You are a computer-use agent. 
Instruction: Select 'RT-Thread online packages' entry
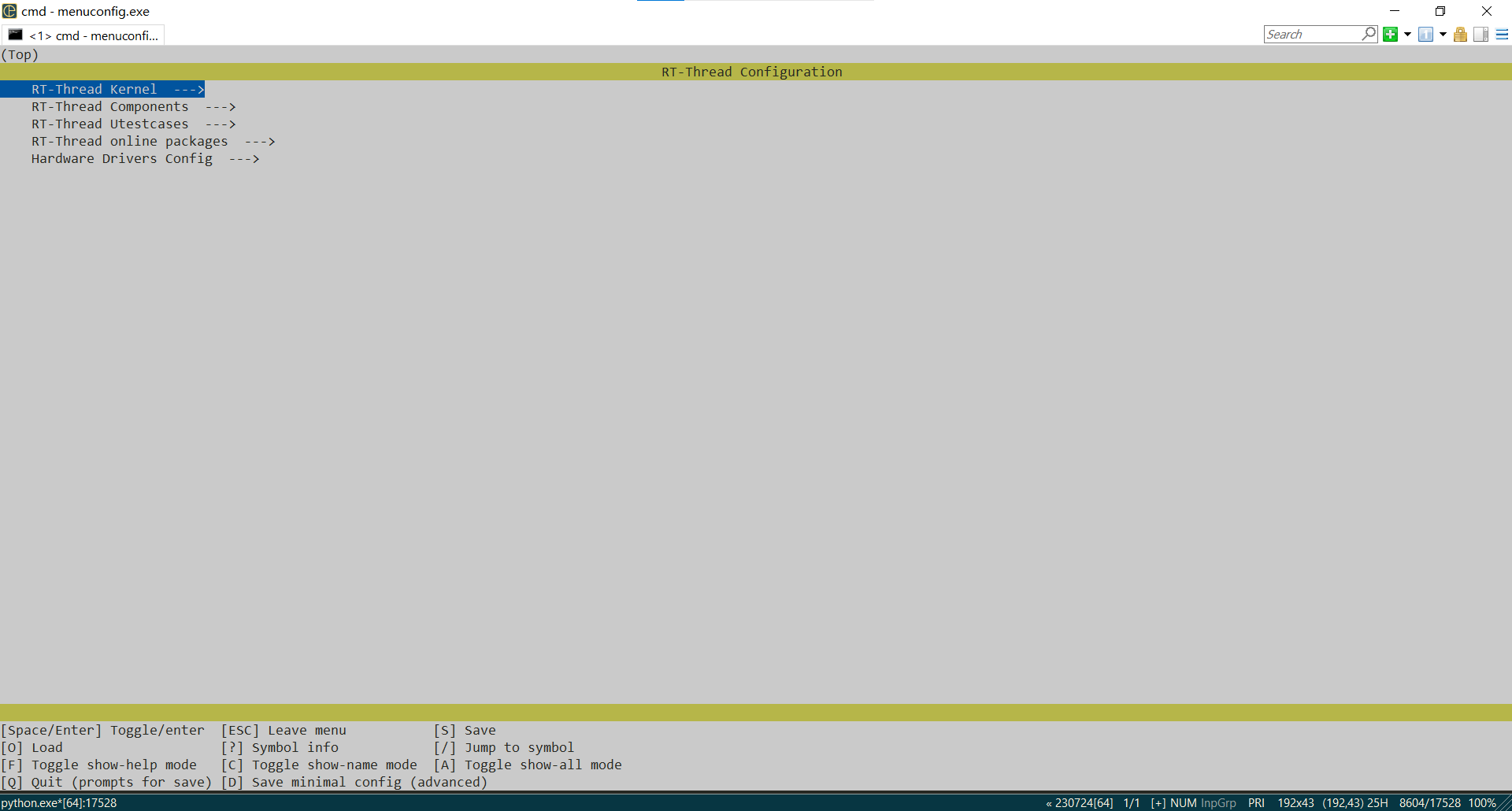click(x=130, y=141)
